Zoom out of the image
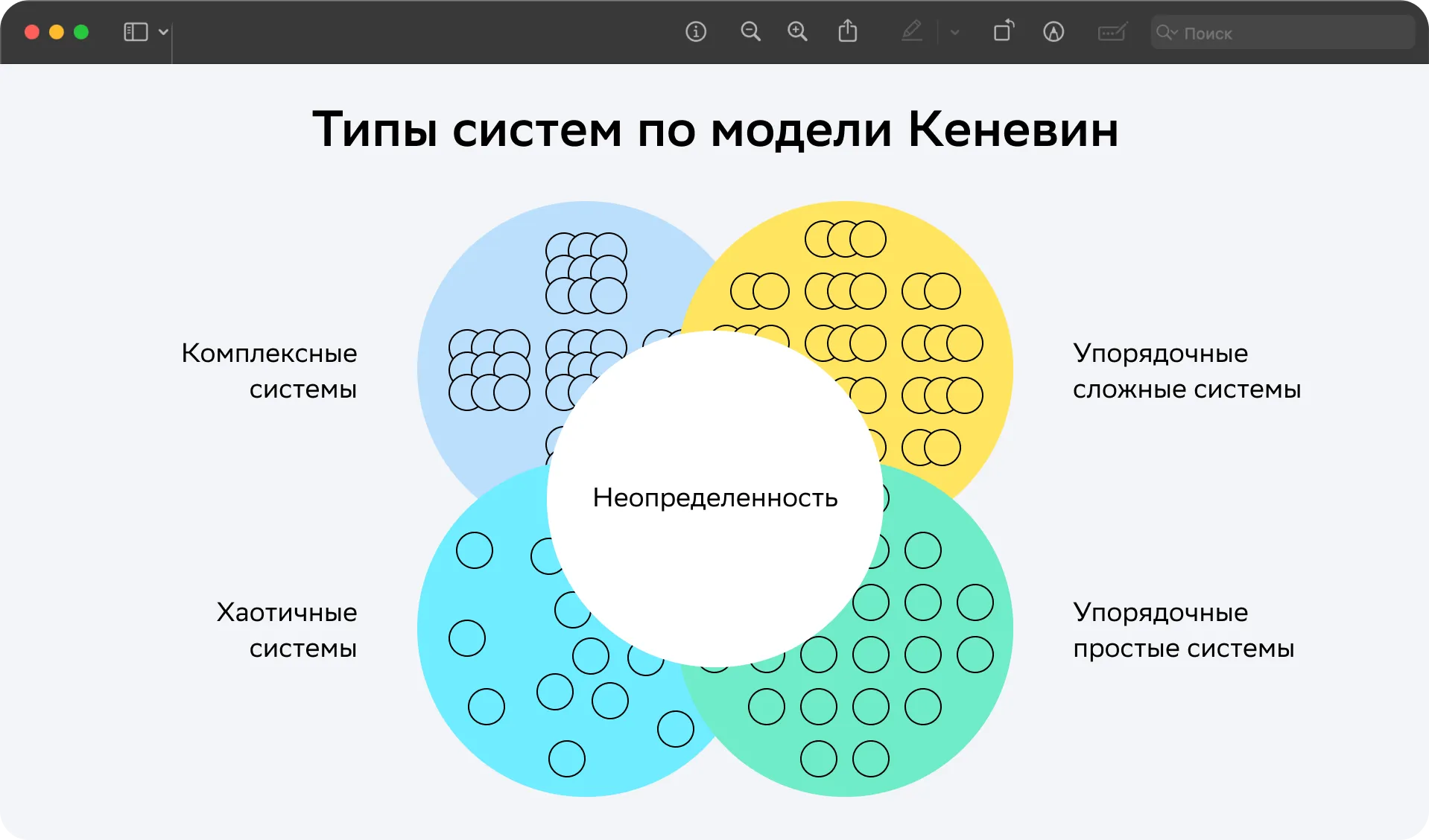Image resolution: width=1429 pixels, height=840 pixels. (750, 32)
